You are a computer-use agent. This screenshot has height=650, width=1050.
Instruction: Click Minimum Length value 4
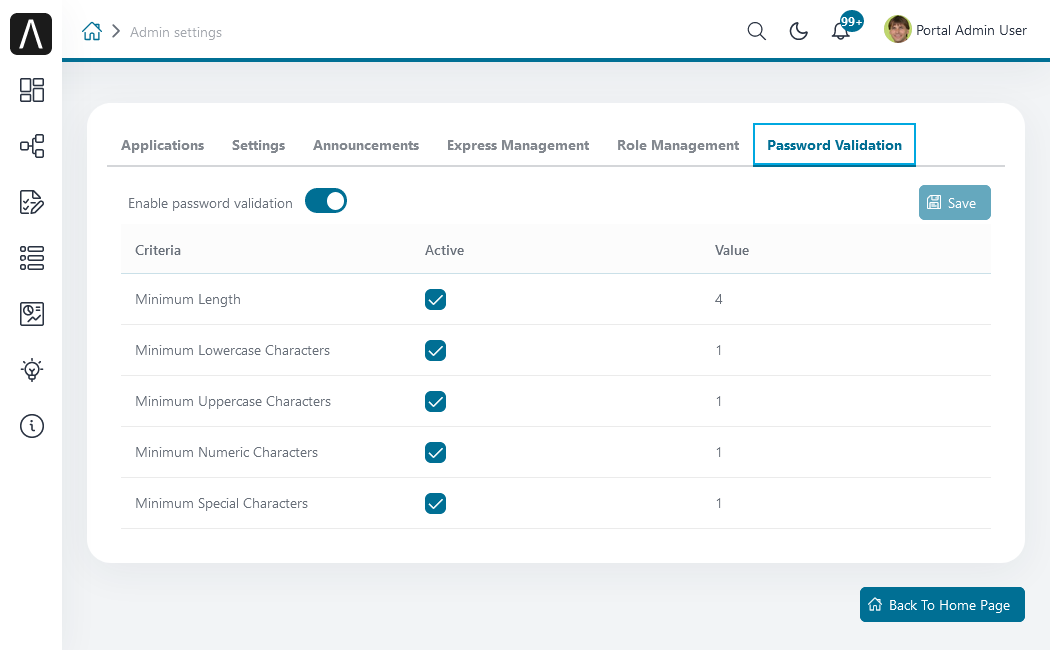[719, 299]
